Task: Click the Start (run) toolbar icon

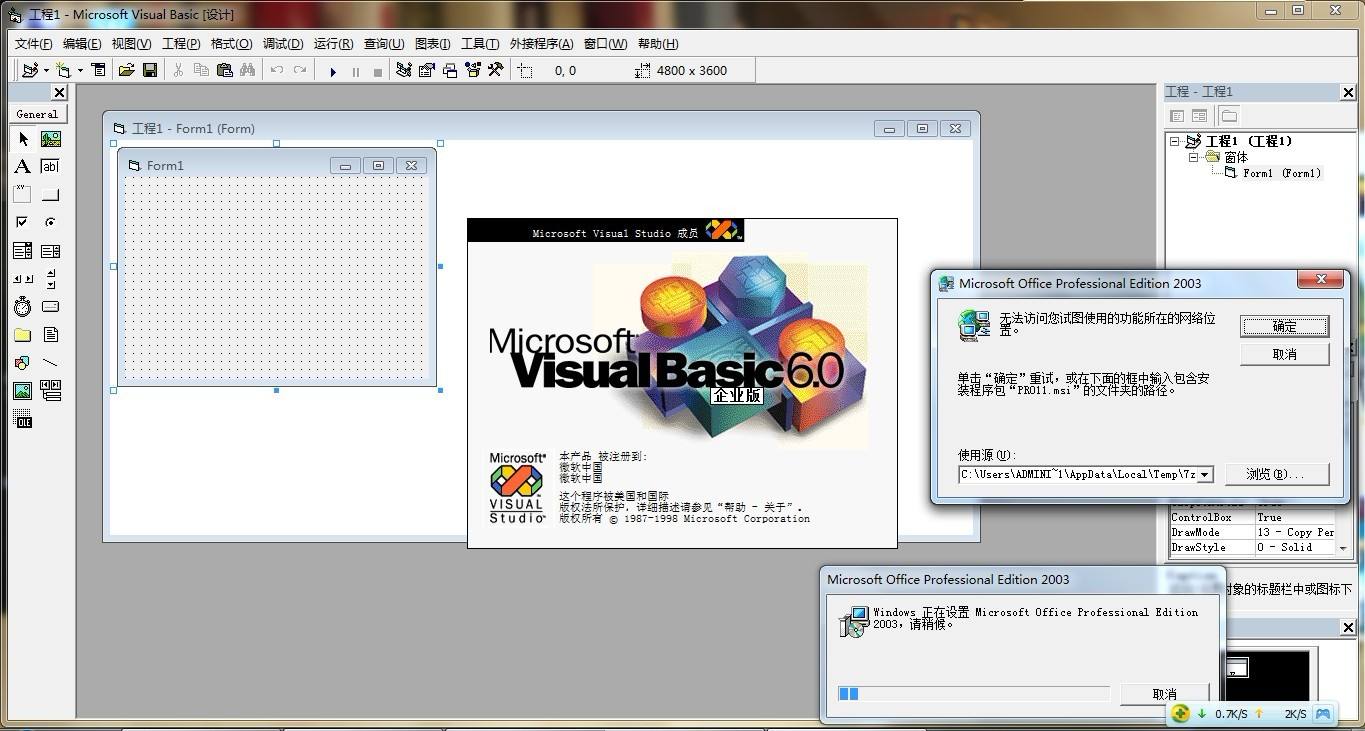Action: (333, 70)
